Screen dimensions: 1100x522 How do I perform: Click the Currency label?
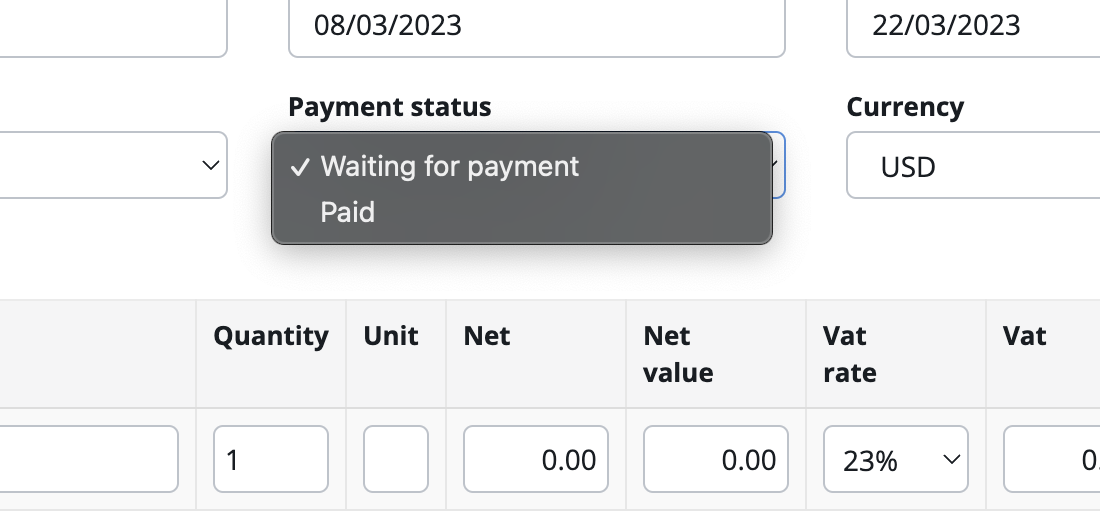pos(905,107)
